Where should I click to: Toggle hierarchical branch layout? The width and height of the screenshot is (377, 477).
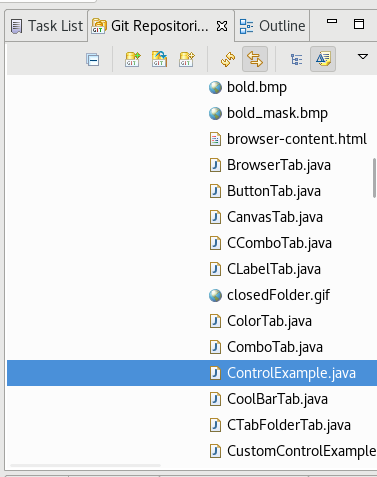(x=296, y=59)
